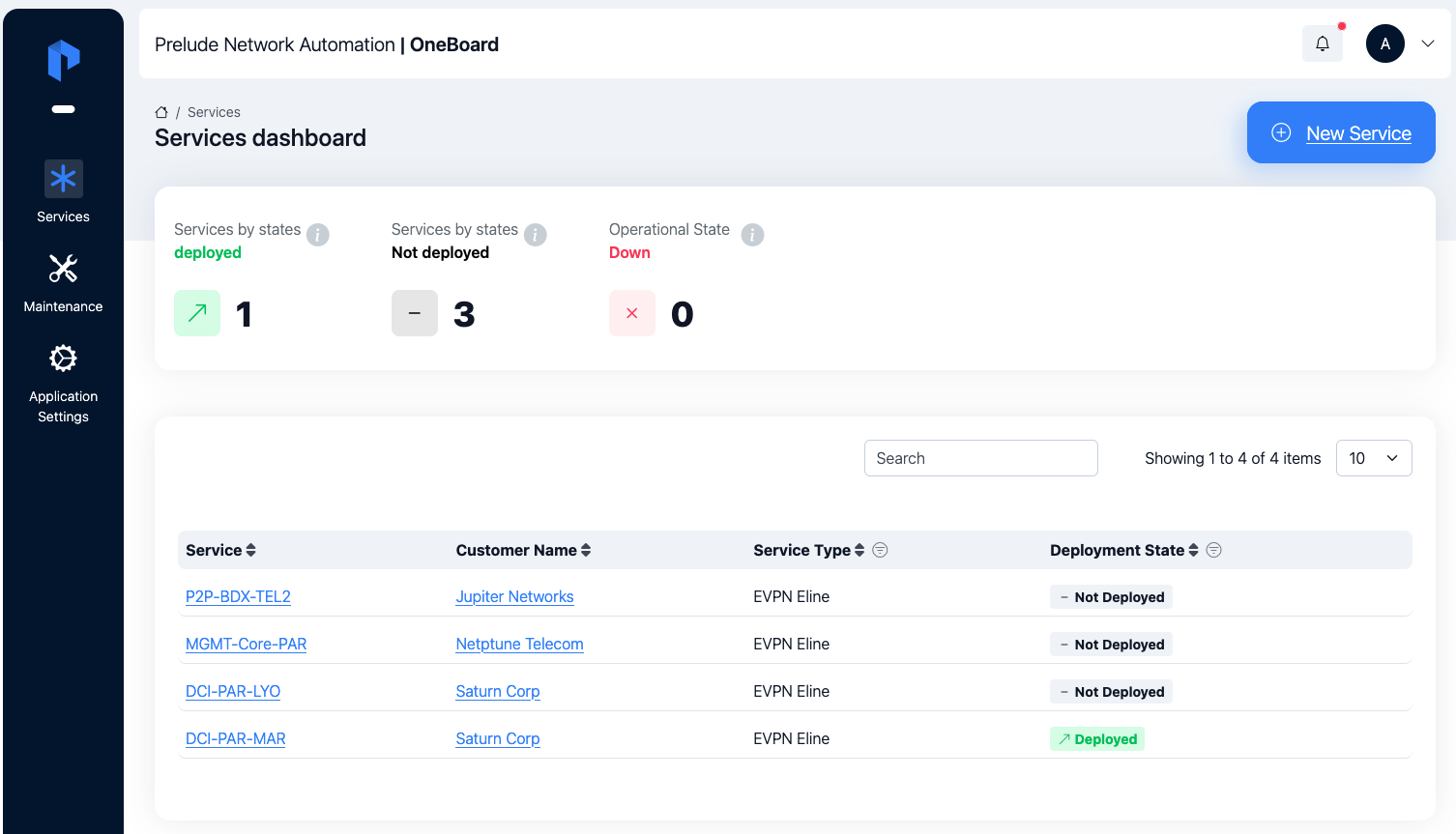
Task: Open the Service Type column filter
Action: (x=880, y=550)
